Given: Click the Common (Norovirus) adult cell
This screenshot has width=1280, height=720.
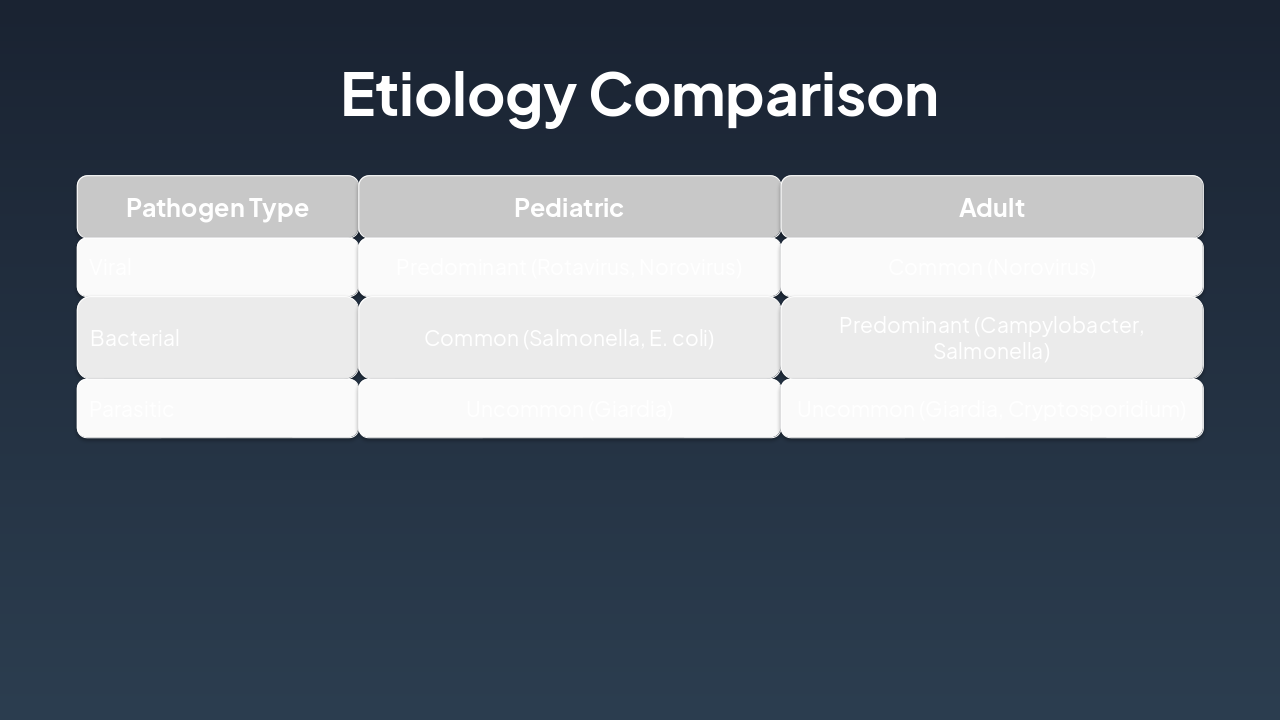Looking at the screenshot, I should point(991,267).
